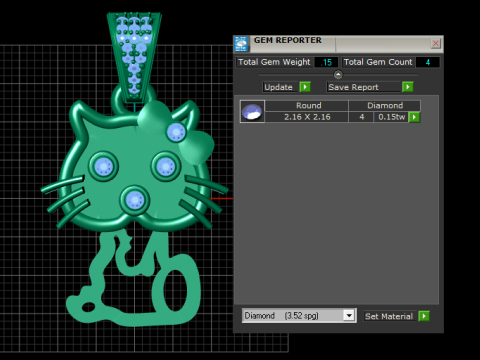Click green arrow next to 0.15tw

pyautogui.click(x=414, y=117)
